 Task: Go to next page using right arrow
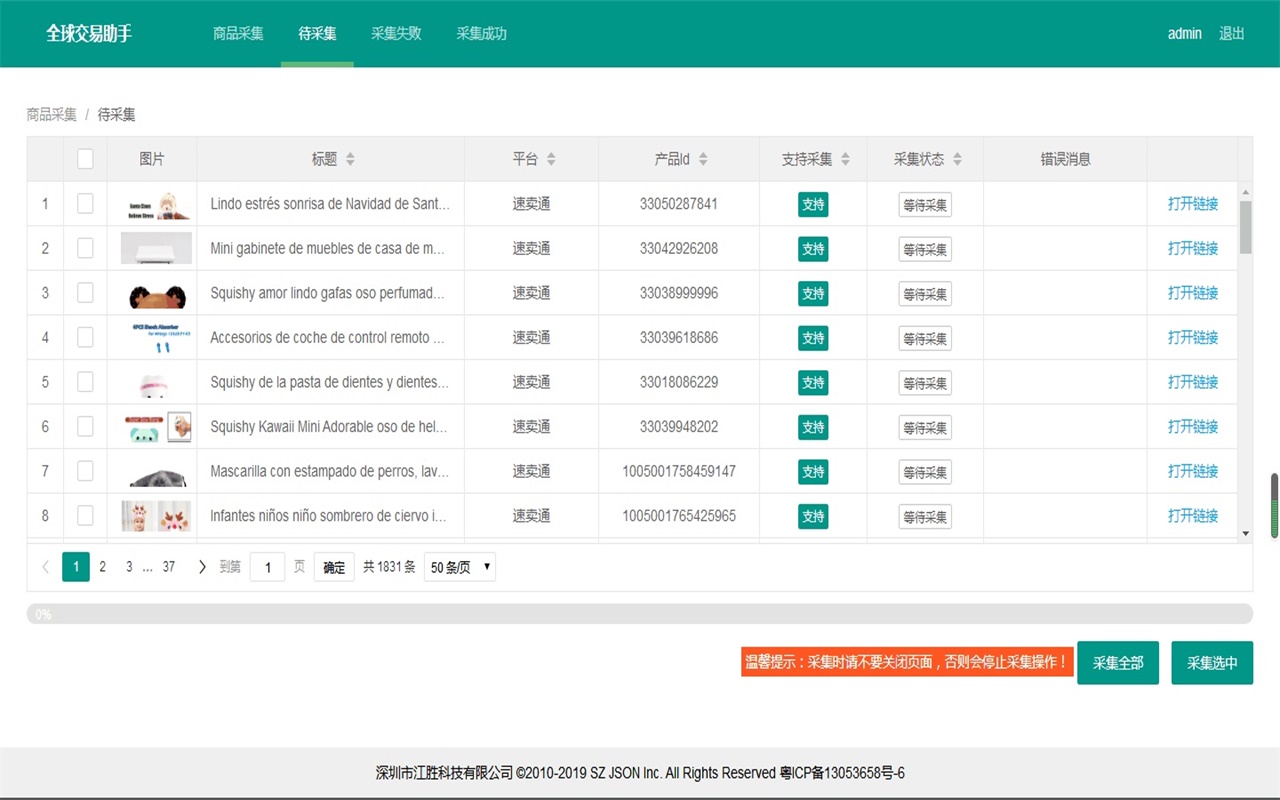[x=202, y=567]
